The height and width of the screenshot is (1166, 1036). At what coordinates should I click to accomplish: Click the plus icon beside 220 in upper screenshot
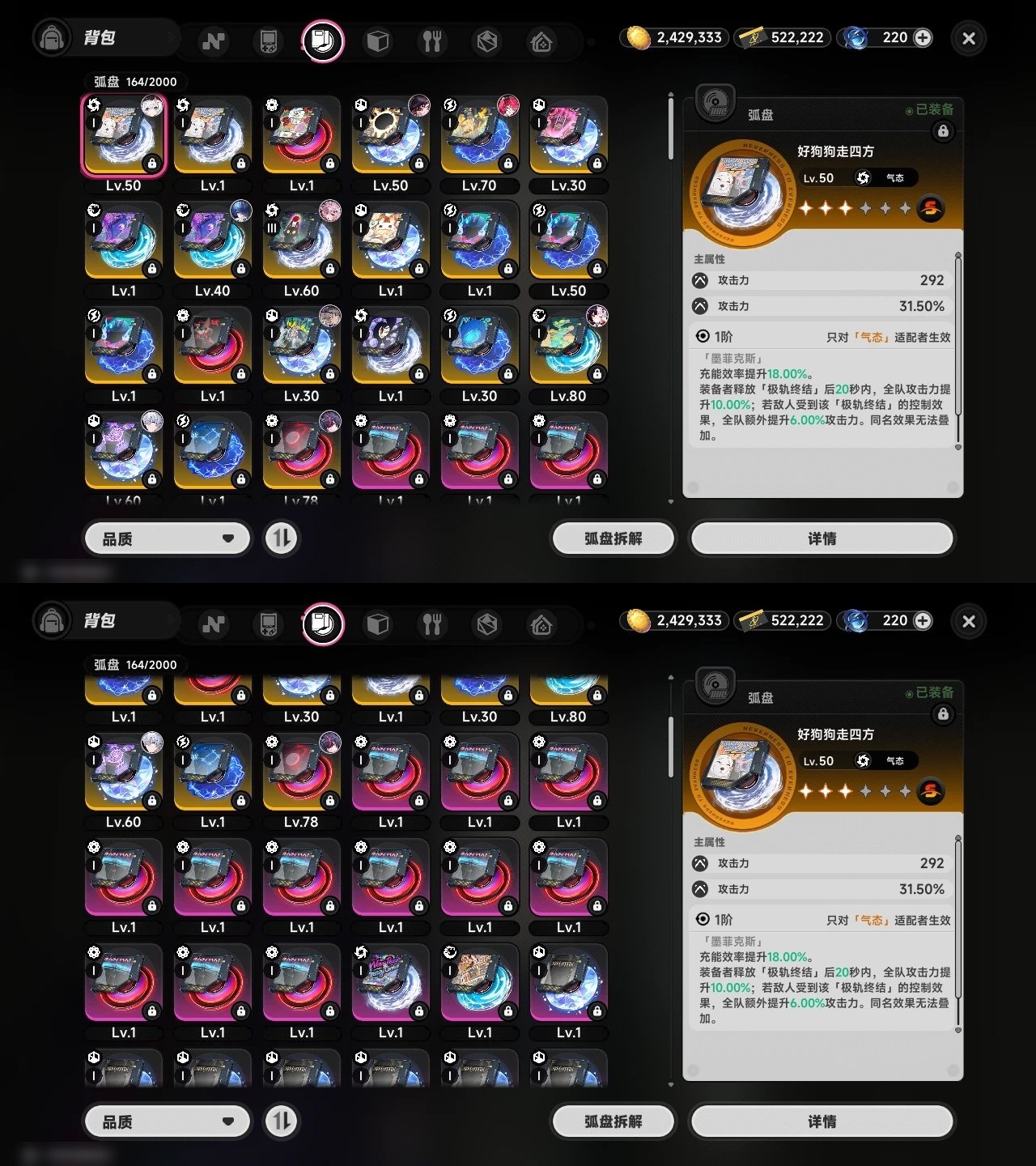(923, 37)
